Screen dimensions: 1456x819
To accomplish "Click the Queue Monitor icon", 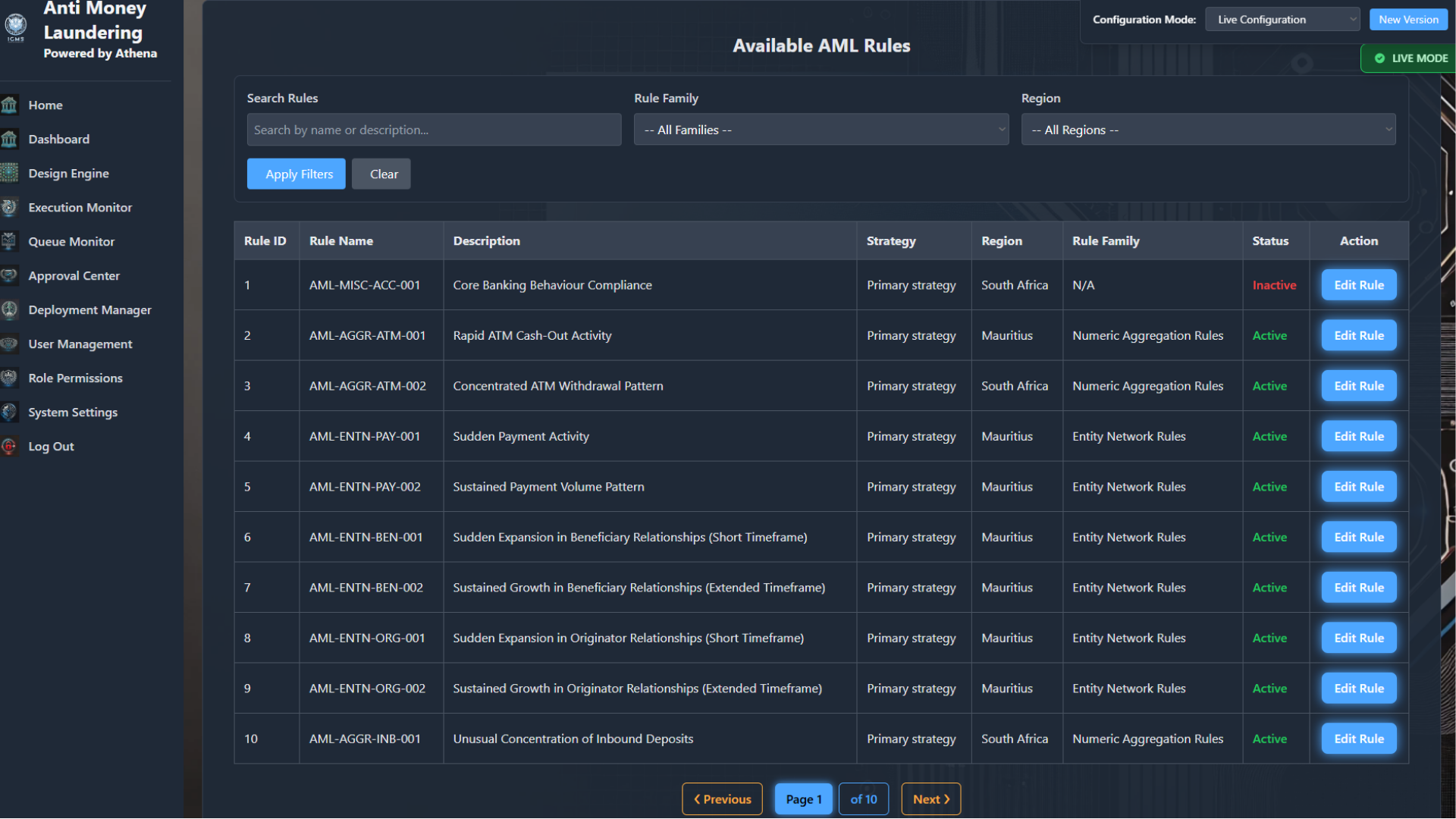I will click(10, 242).
